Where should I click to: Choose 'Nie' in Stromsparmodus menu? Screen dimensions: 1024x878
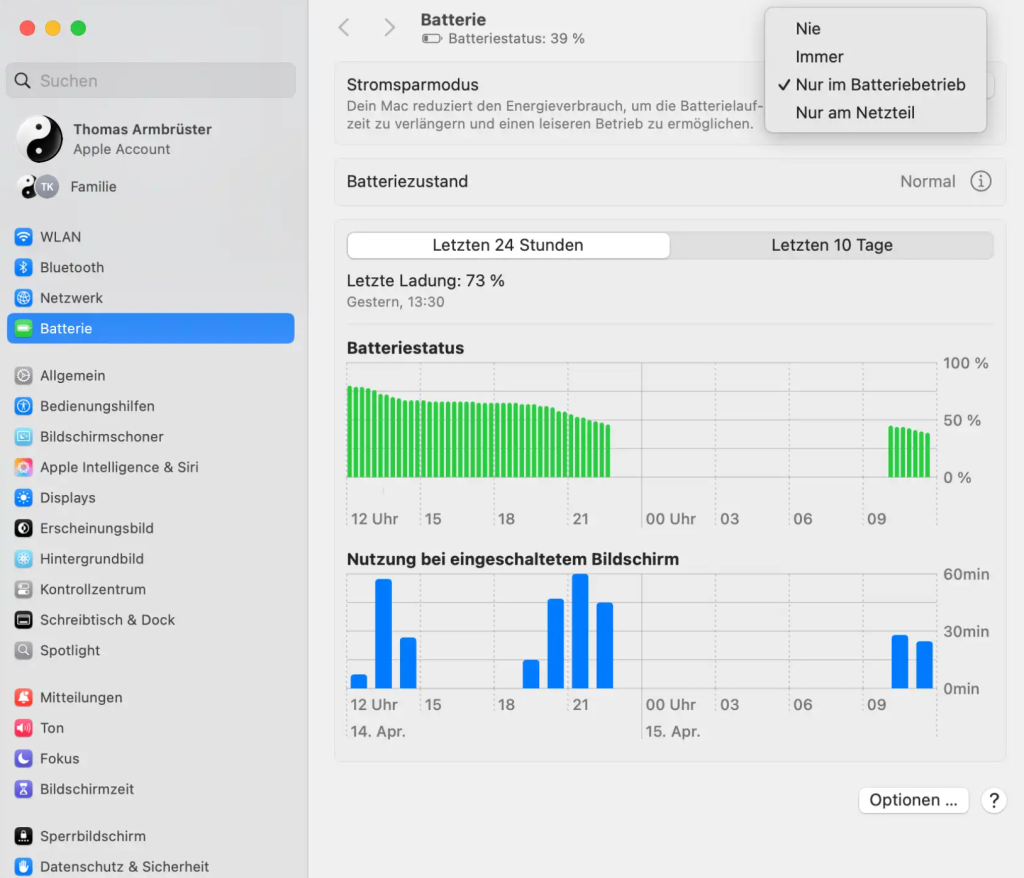click(x=808, y=29)
